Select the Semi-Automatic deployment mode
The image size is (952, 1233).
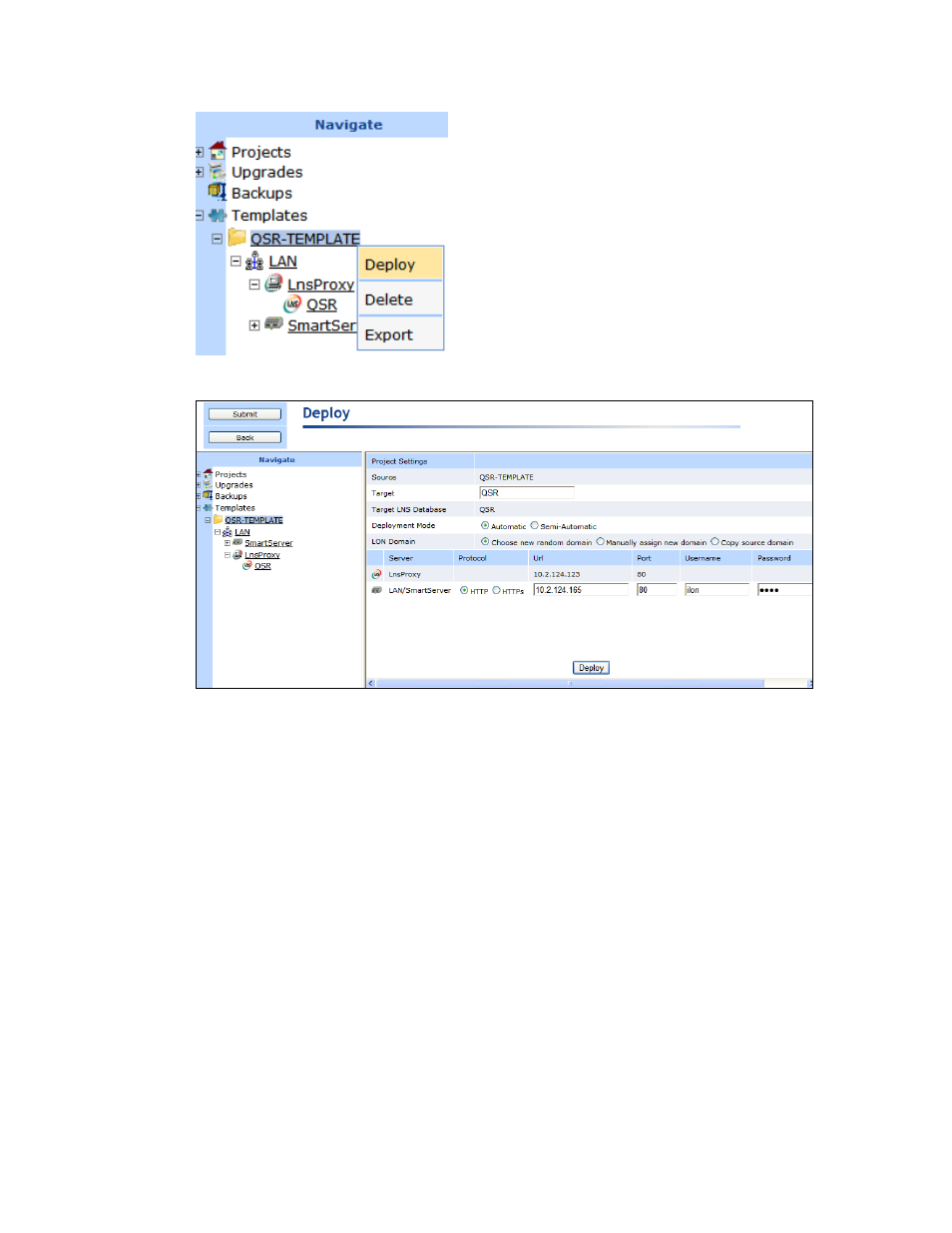point(534,525)
